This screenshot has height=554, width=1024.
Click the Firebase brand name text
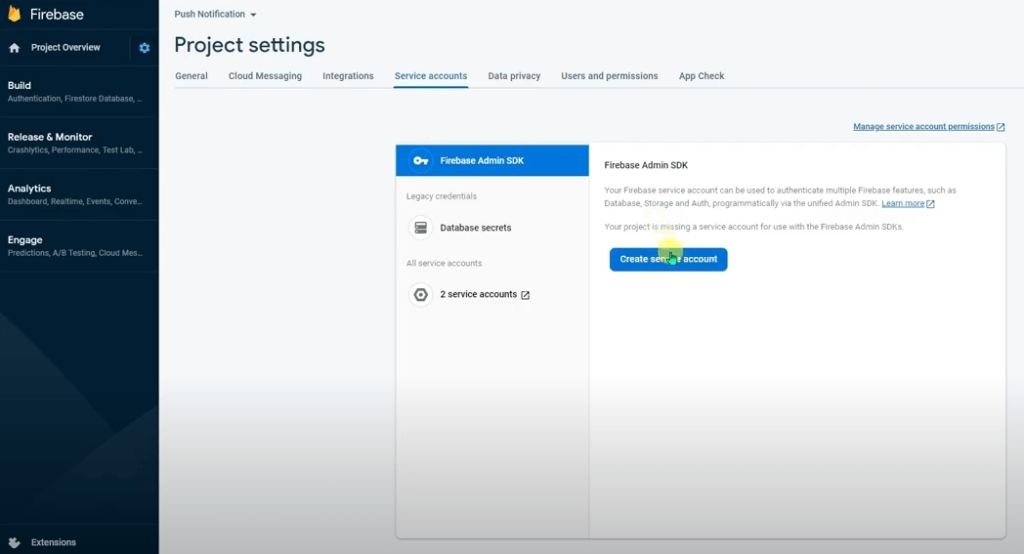click(57, 14)
